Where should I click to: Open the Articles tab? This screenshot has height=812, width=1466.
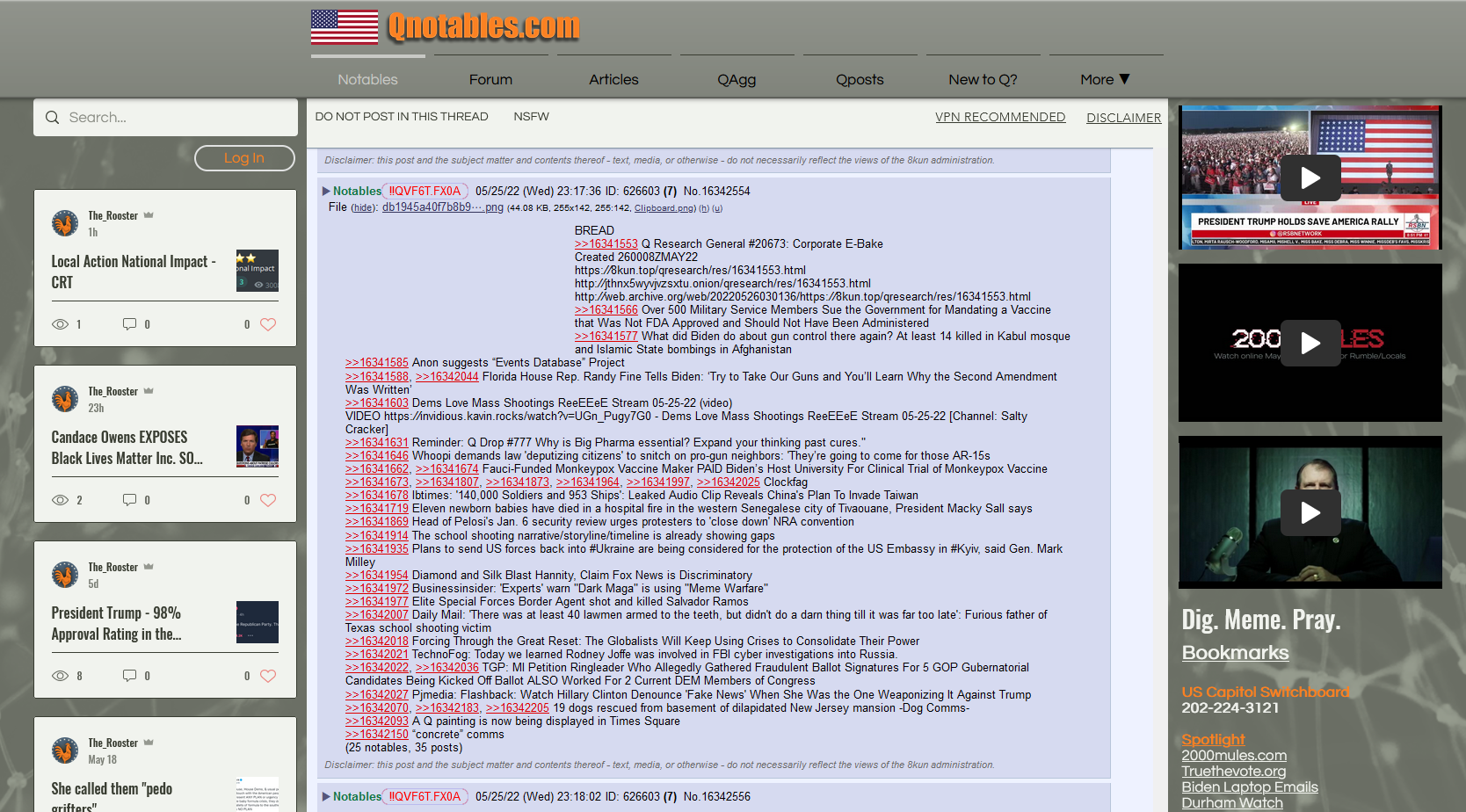click(613, 79)
